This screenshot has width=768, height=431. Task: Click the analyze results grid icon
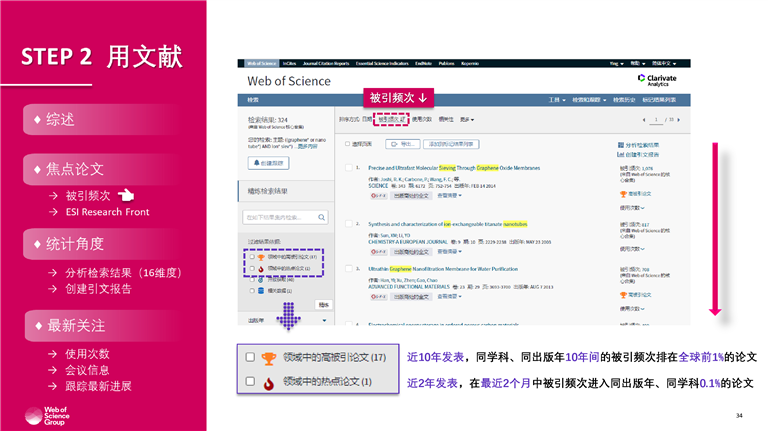click(621, 145)
